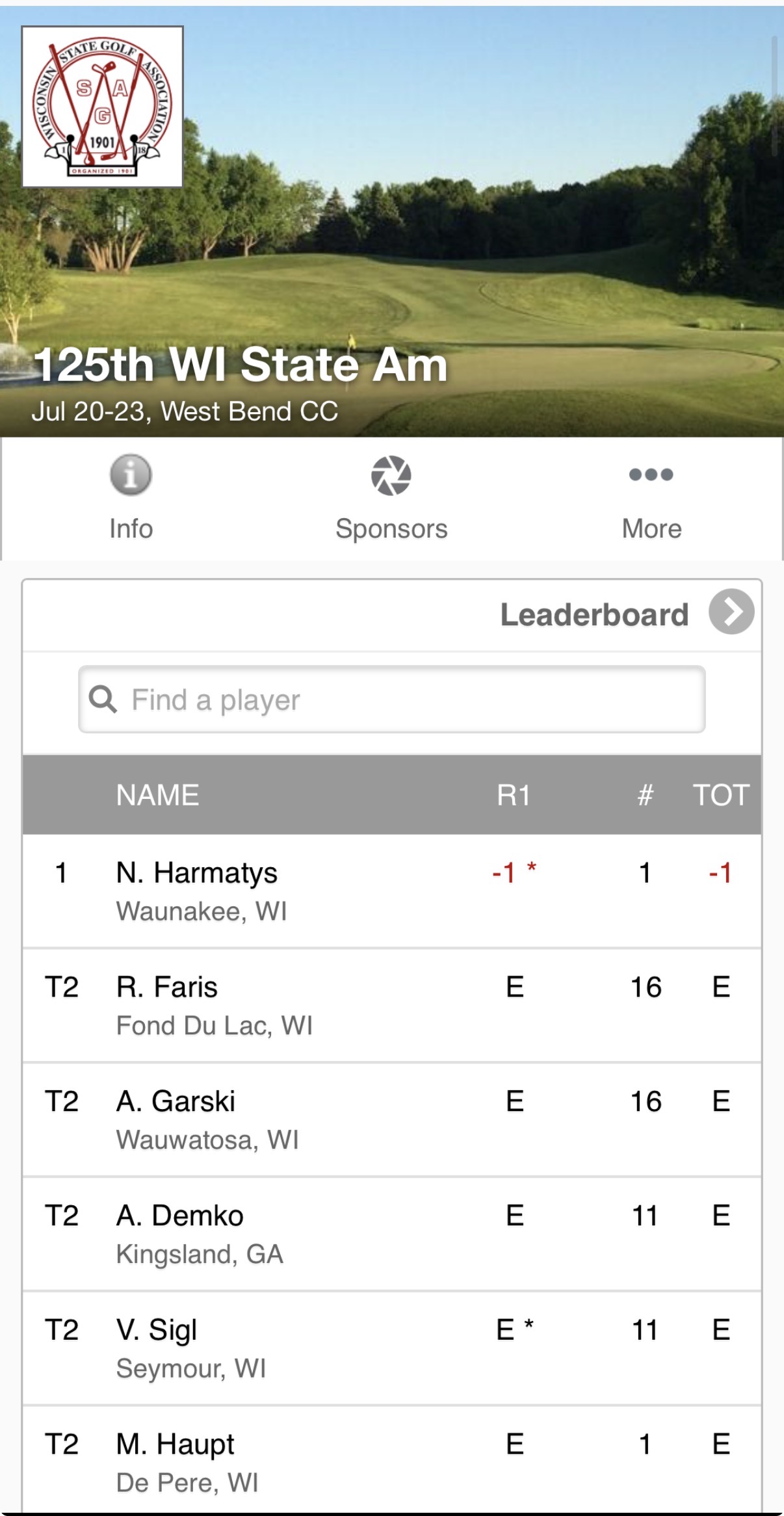Tap the Sponsors aperture icon

point(391,475)
